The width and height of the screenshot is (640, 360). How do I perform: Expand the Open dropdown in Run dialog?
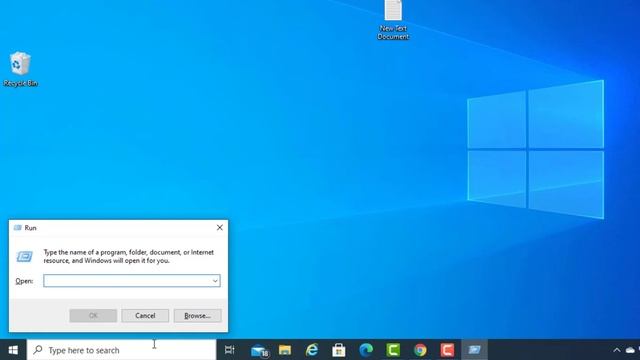point(215,281)
